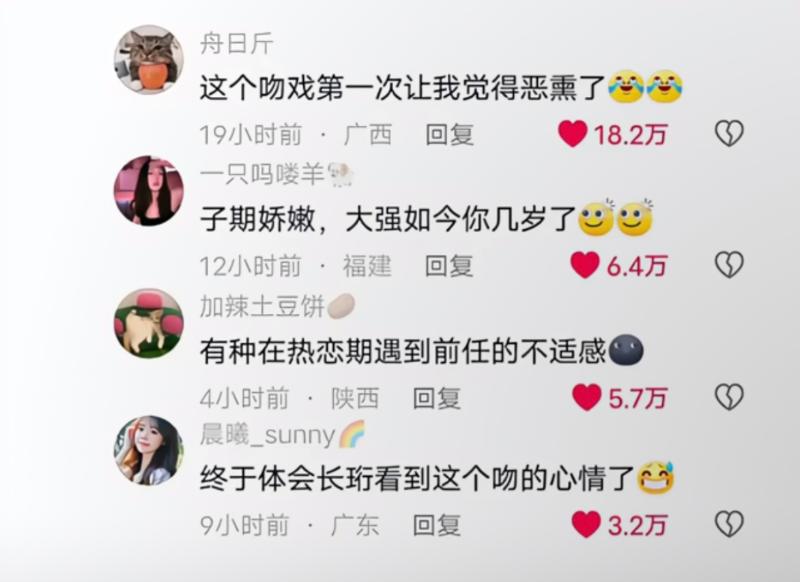Reply to the 广东 comment via 回复
800x582 pixels.
coord(437,525)
